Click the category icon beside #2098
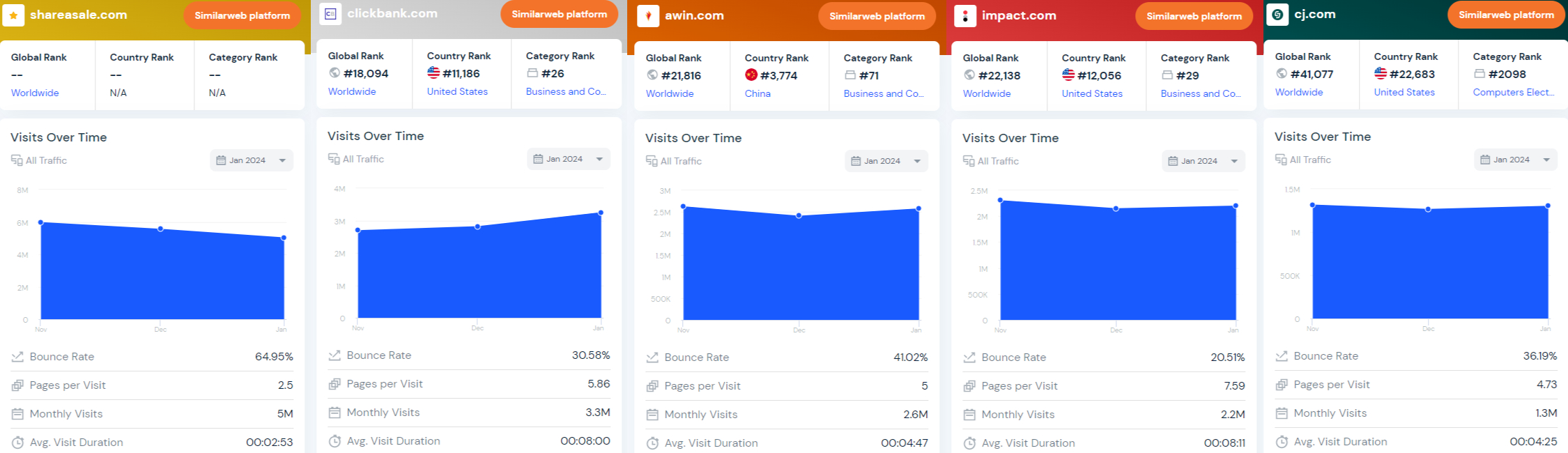This screenshot has width=1568, height=453. pos(1479,74)
